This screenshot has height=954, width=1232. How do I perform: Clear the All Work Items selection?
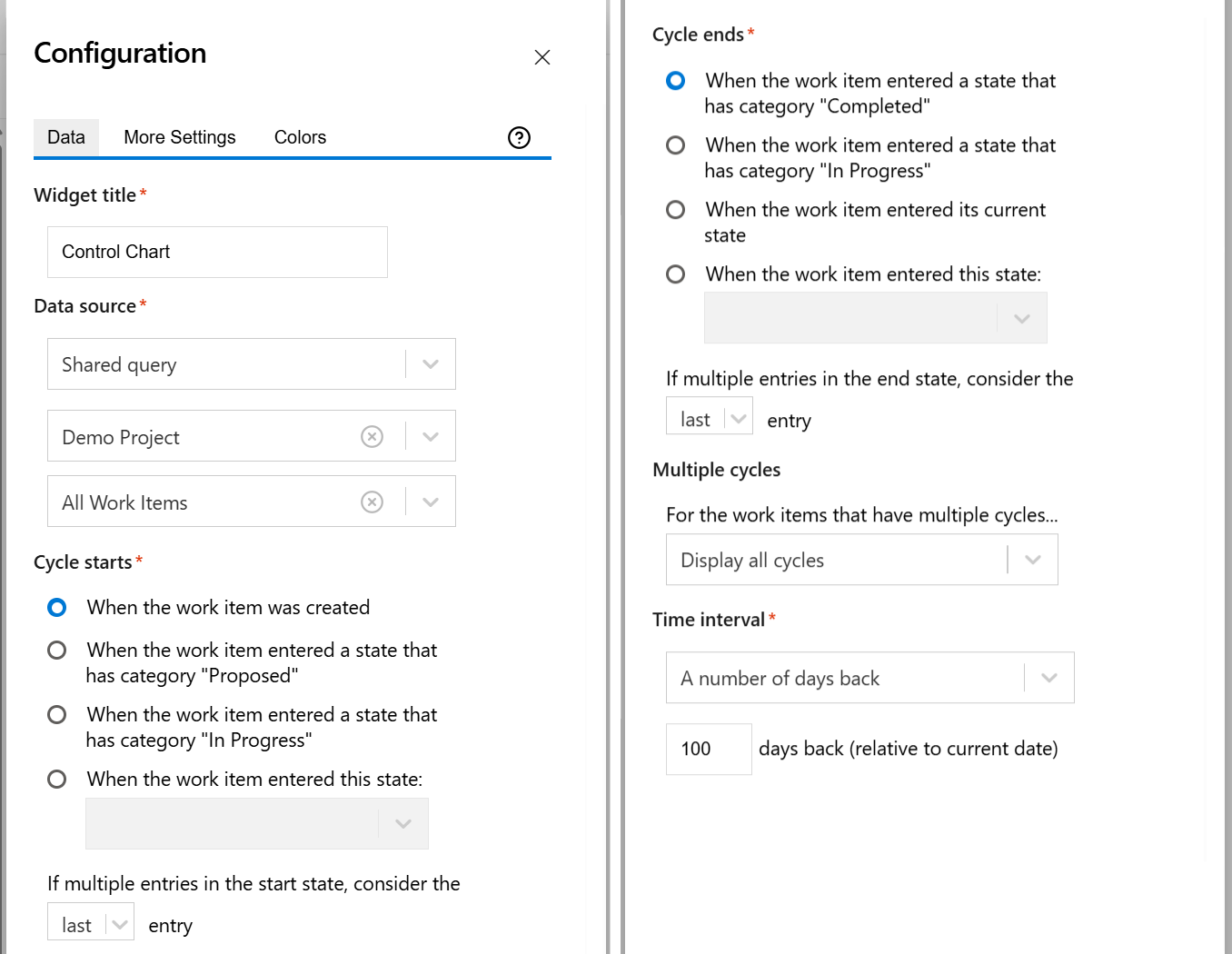[x=372, y=502]
